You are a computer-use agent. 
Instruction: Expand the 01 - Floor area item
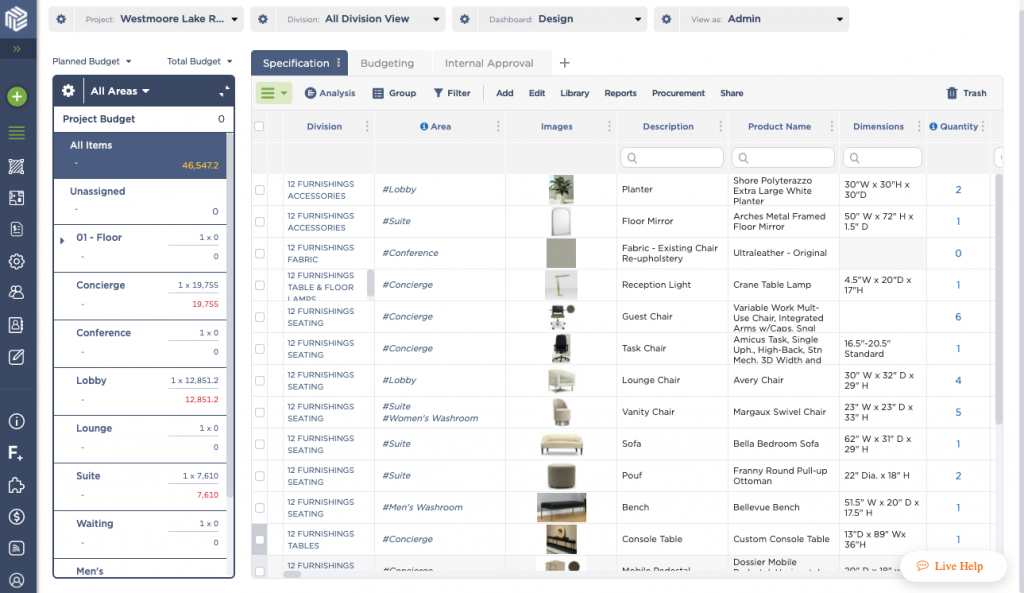[61, 240]
